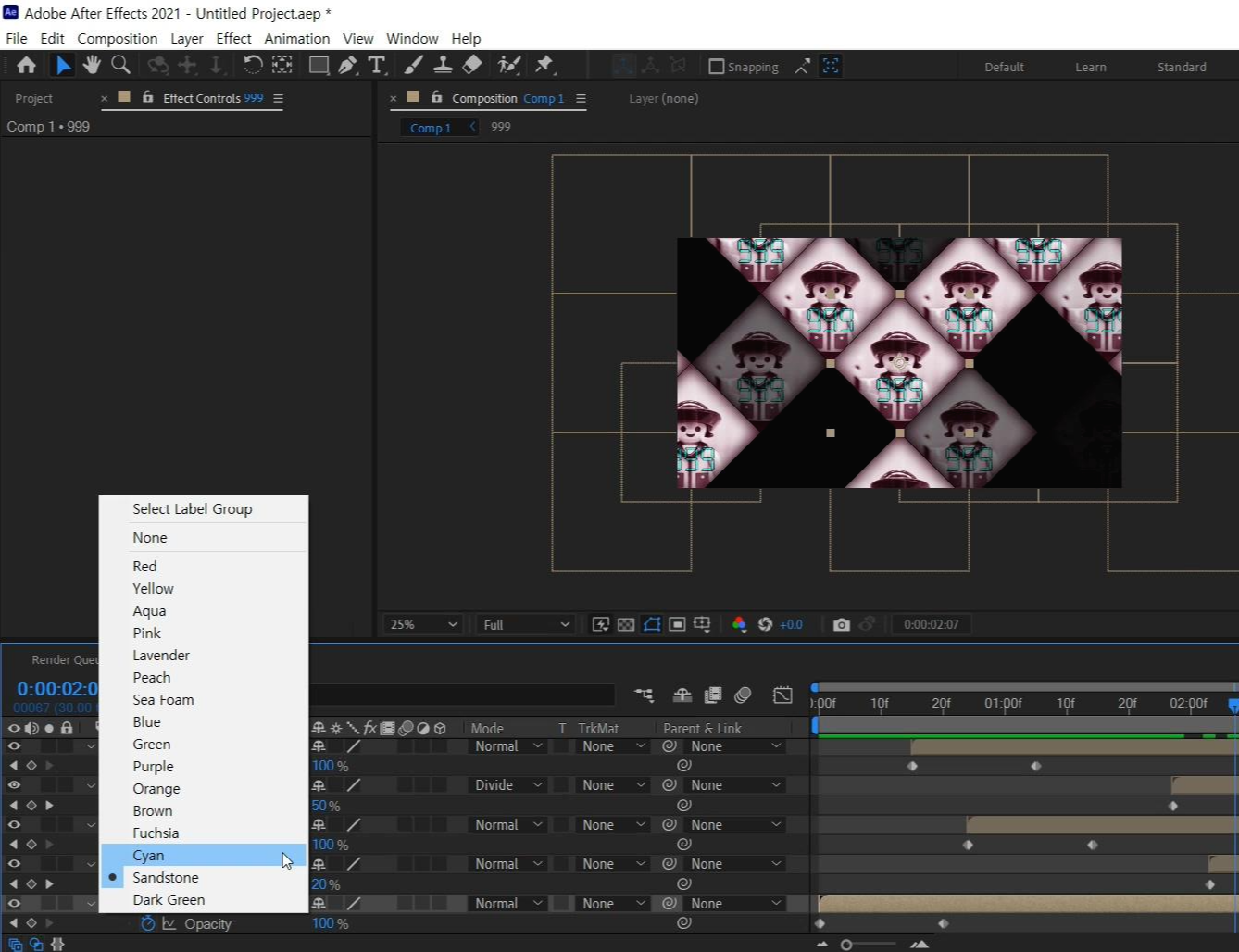Toggle the Shy layers switch in timeline
1239x952 pixels.
click(x=682, y=695)
